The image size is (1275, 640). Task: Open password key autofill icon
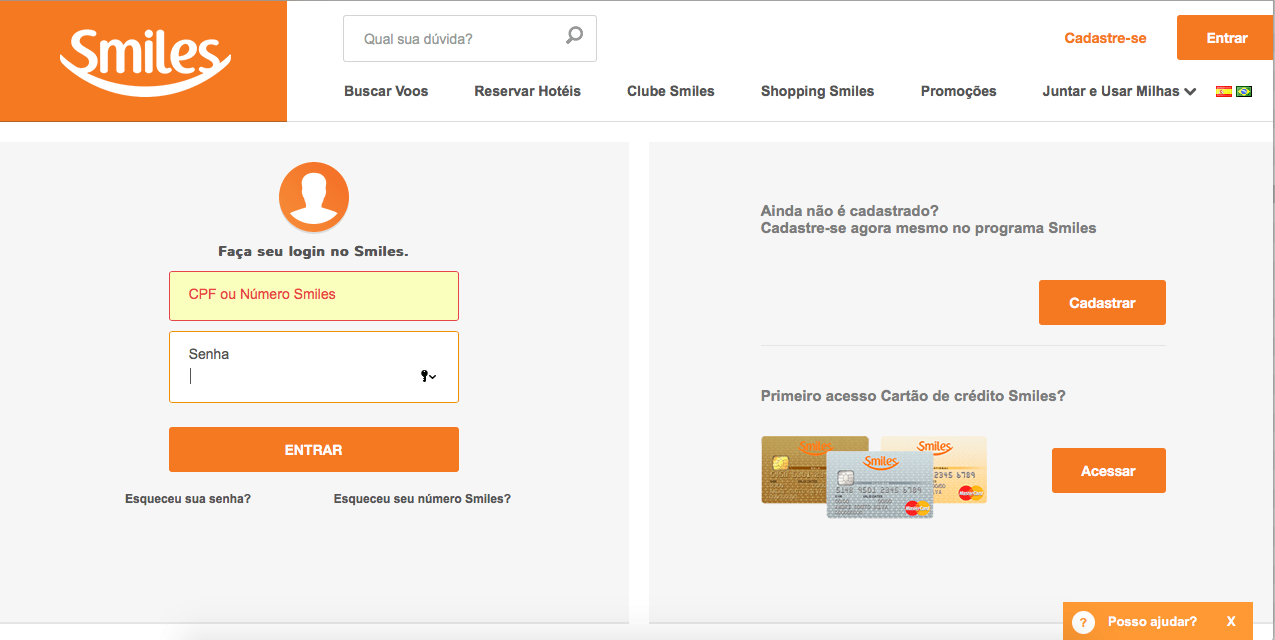[428, 377]
